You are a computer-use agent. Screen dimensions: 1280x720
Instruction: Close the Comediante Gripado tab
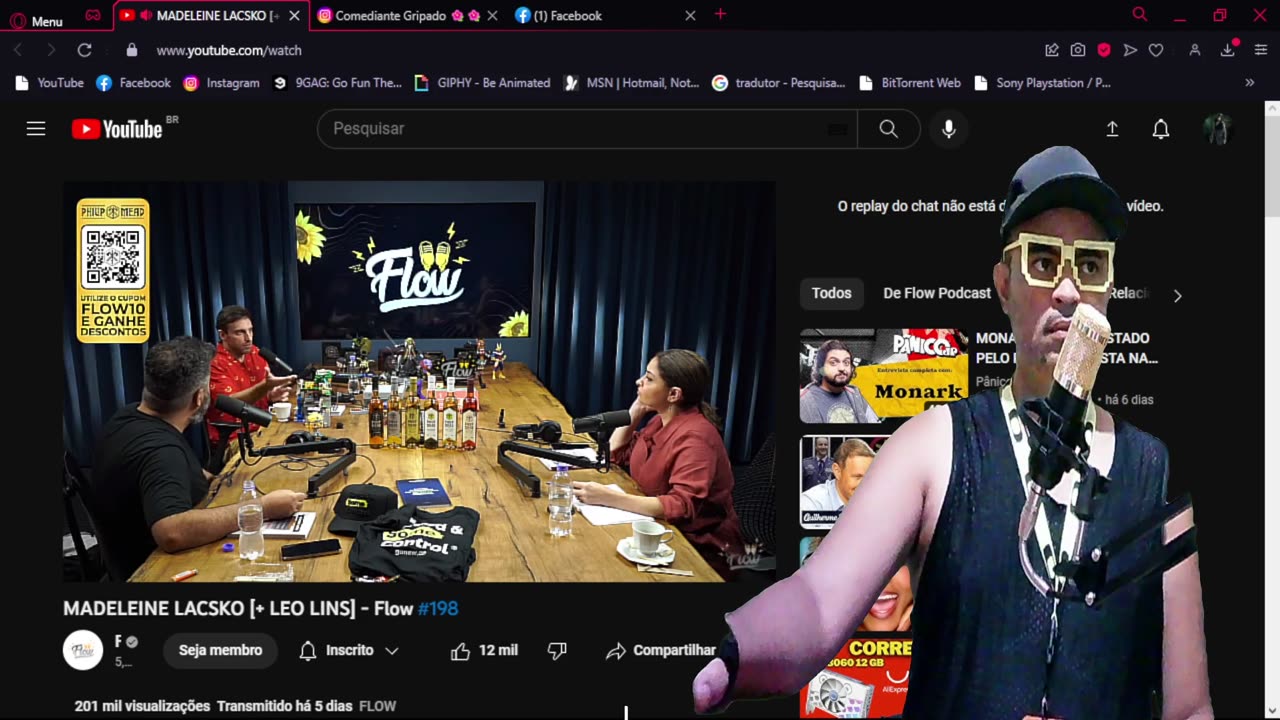click(492, 15)
